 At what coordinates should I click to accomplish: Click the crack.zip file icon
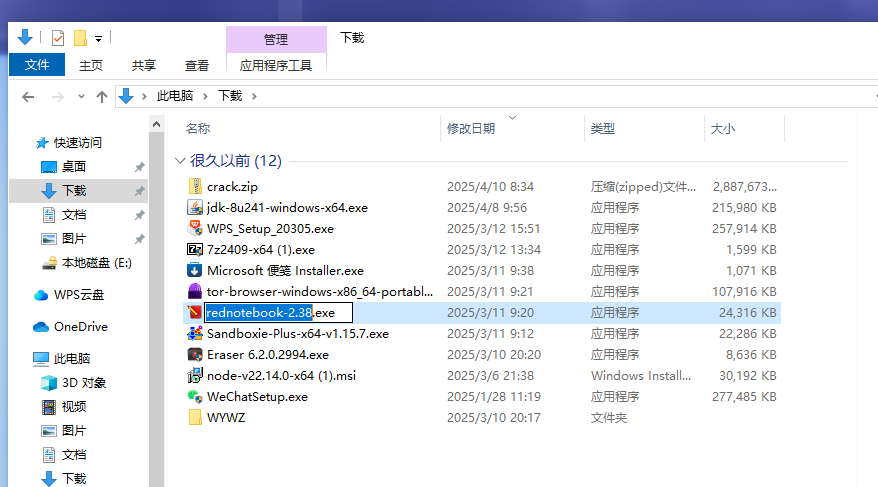[195, 186]
